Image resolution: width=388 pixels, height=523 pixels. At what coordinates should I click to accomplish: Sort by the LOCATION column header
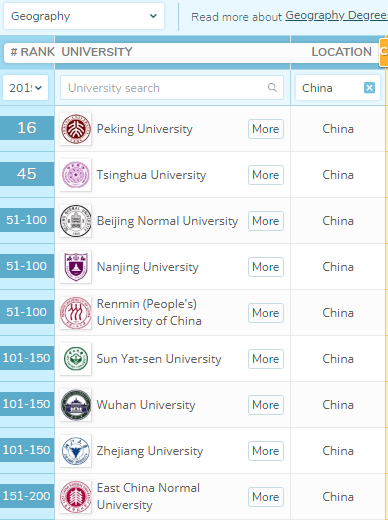coord(342,52)
